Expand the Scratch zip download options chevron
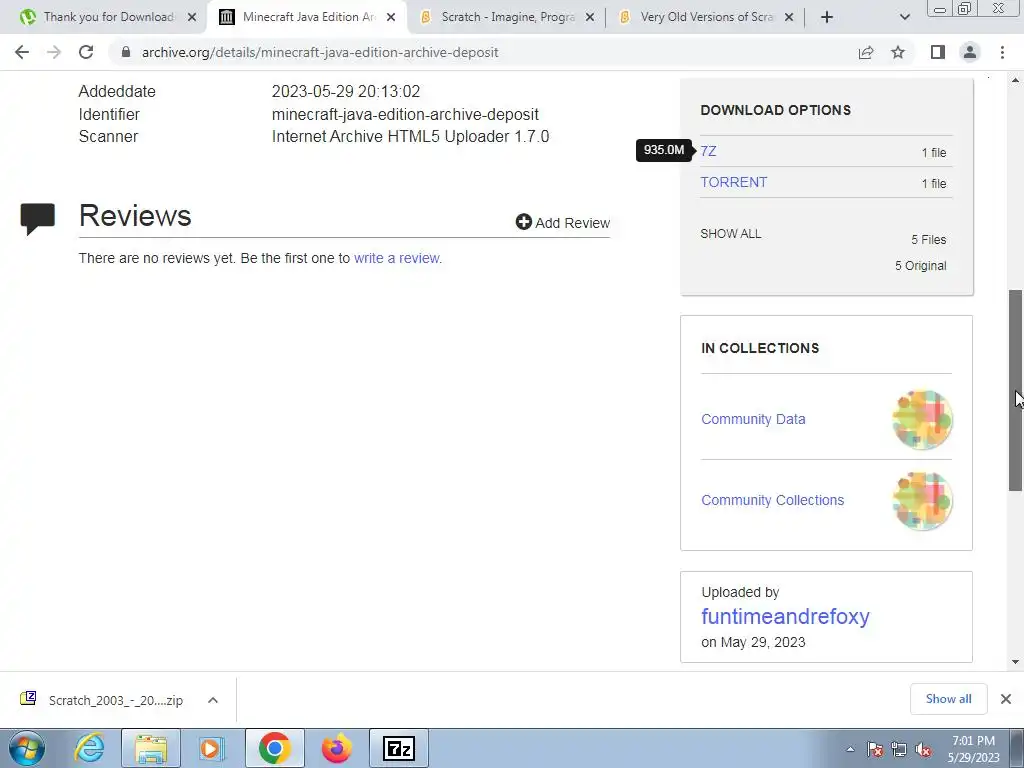The height and width of the screenshot is (768, 1024). (213, 700)
